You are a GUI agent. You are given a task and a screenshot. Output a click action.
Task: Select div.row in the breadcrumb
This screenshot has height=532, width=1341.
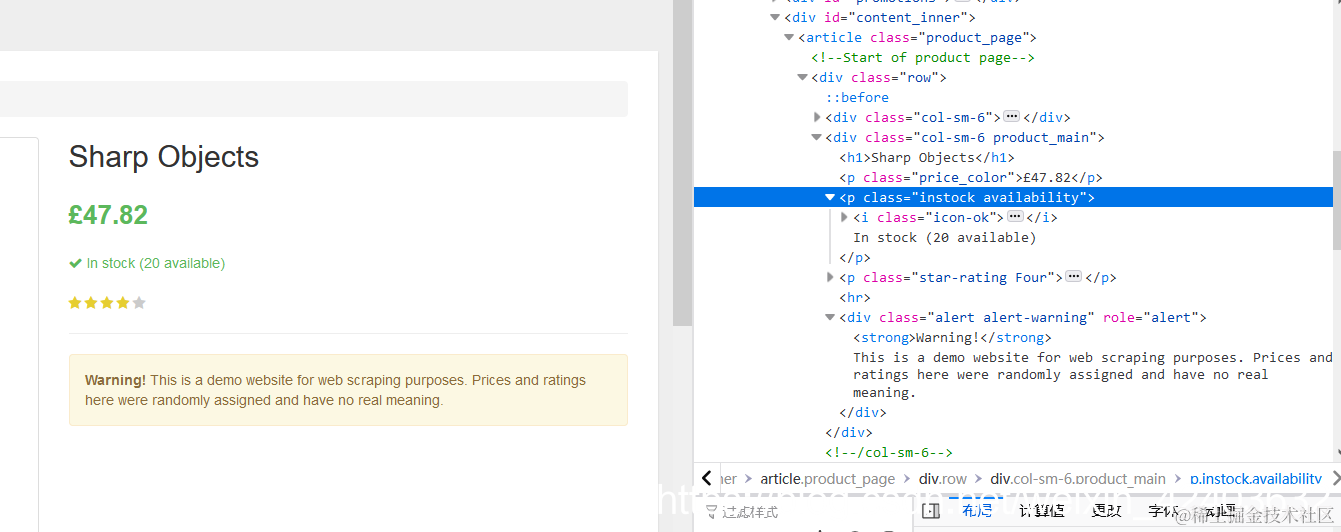(943, 479)
